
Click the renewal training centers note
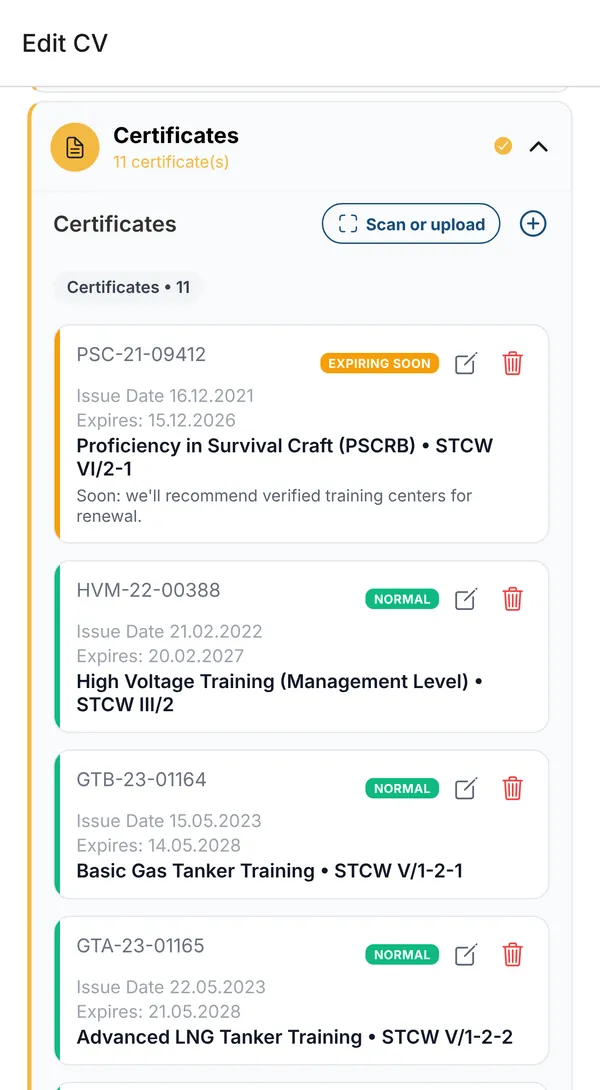274,506
